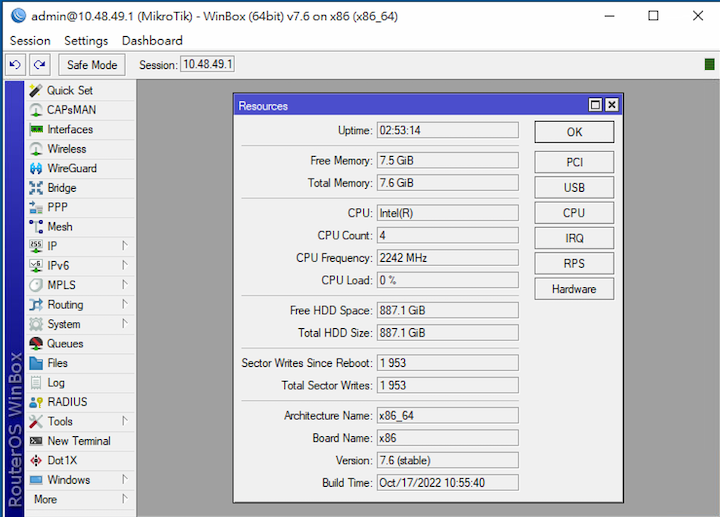Expand the Routing submenu arrow
This screenshot has height=517, width=720.
(125, 304)
